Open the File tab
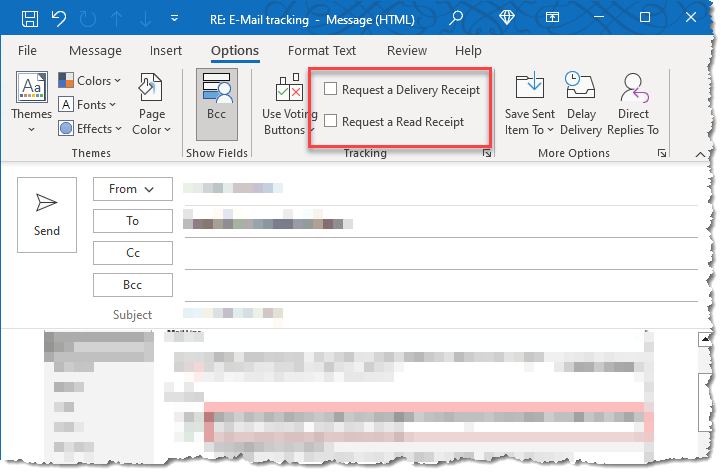 click(27, 50)
